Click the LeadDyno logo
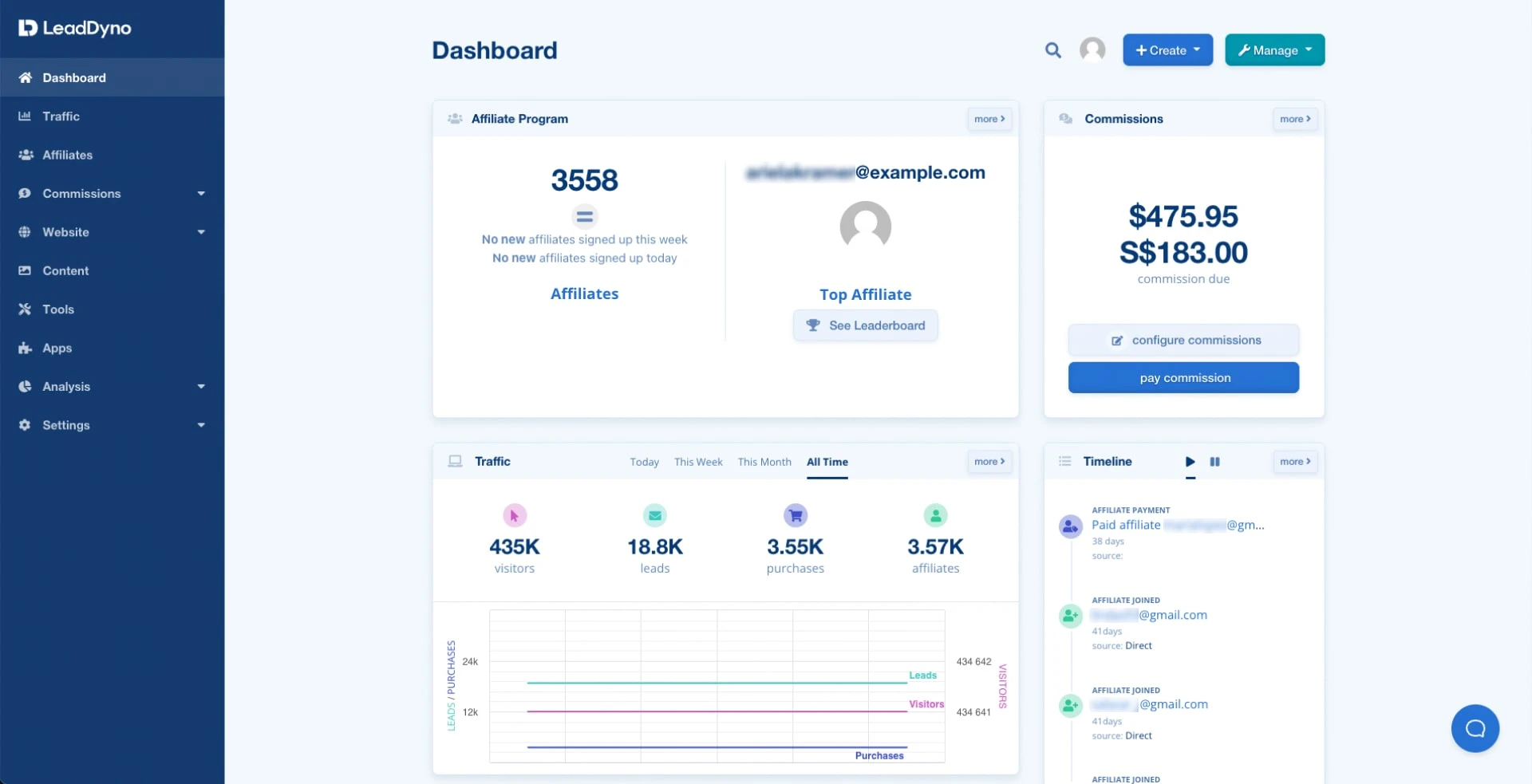This screenshot has height=784, width=1532. coord(75,28)
